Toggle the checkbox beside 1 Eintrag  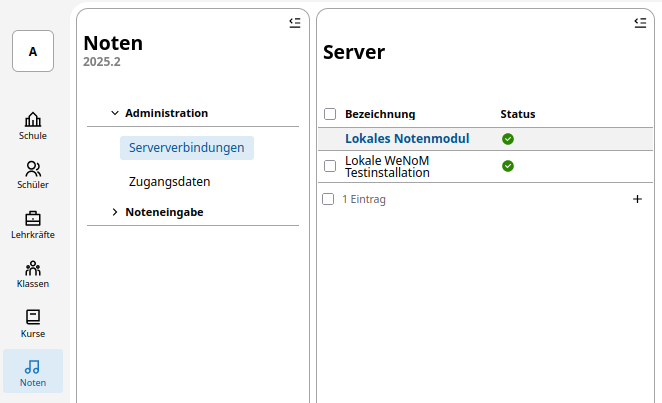[x=328, y=199]
